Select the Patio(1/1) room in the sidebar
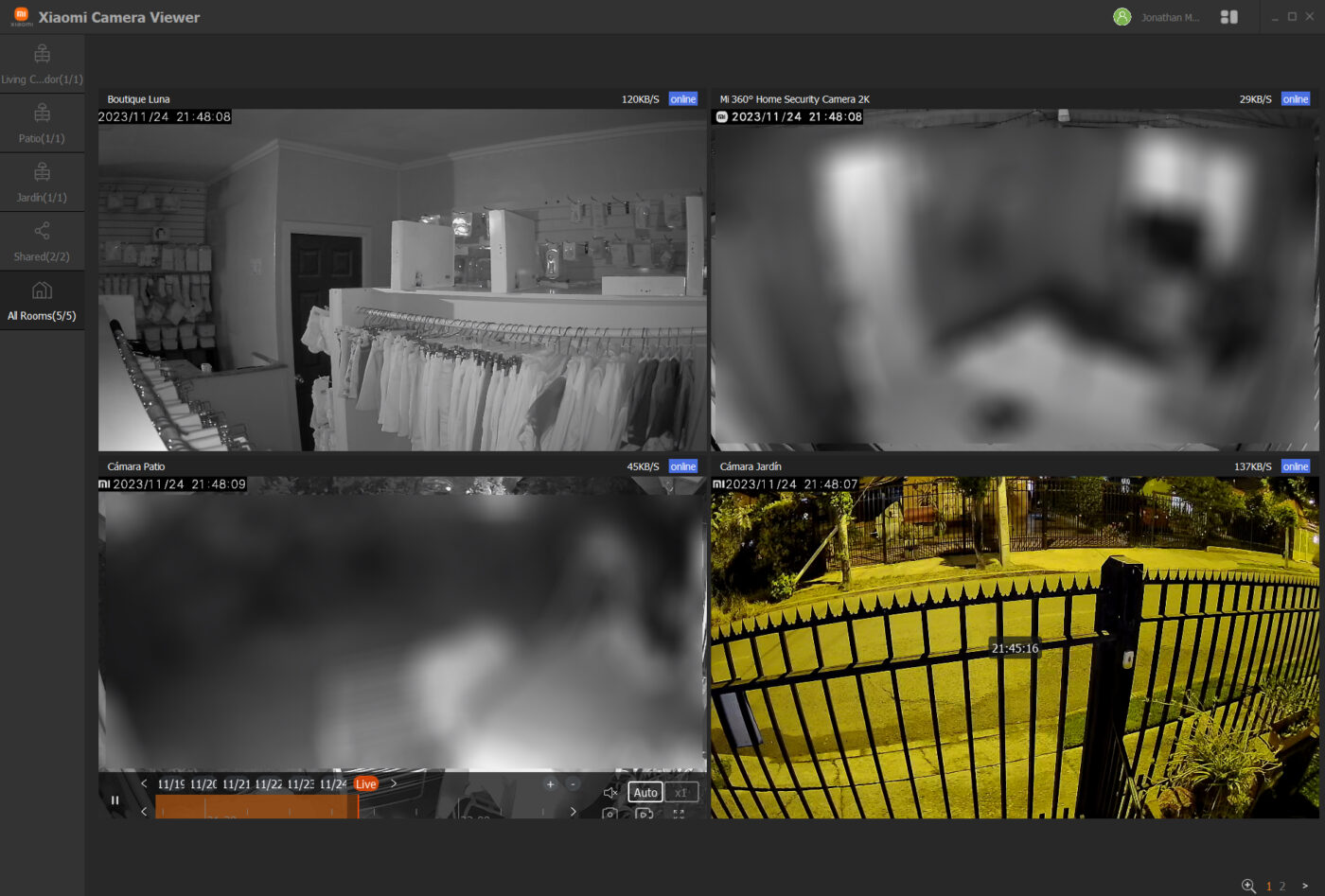This screenshot has height=896, width=1325. tap(42, 122)
